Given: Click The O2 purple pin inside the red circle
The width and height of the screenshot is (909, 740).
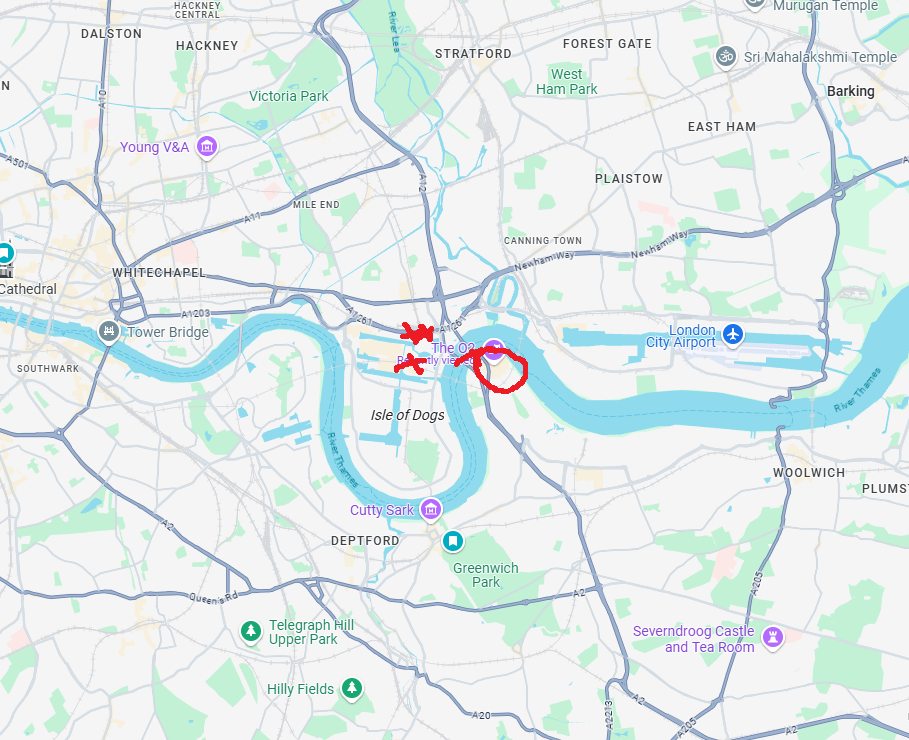Looking at the screenshot, I should [x=494, y=350].
